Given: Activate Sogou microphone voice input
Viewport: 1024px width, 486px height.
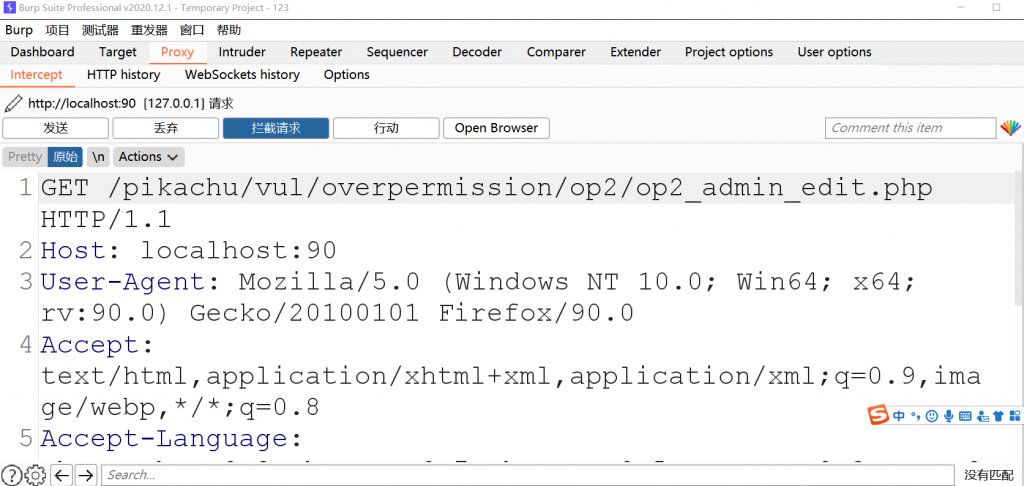Looking at the screenshot, I should (948, 415).
